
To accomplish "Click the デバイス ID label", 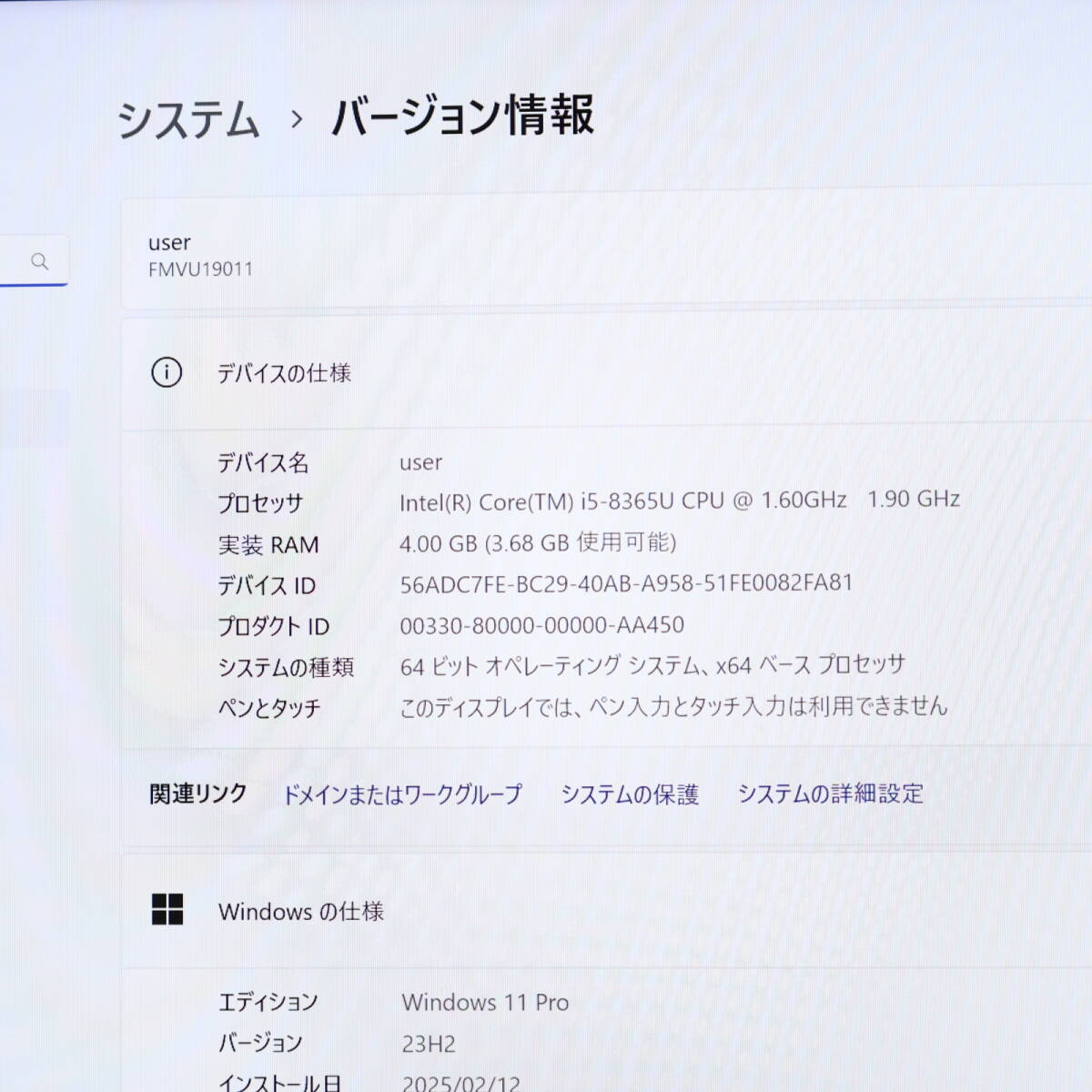I will 267,586.
